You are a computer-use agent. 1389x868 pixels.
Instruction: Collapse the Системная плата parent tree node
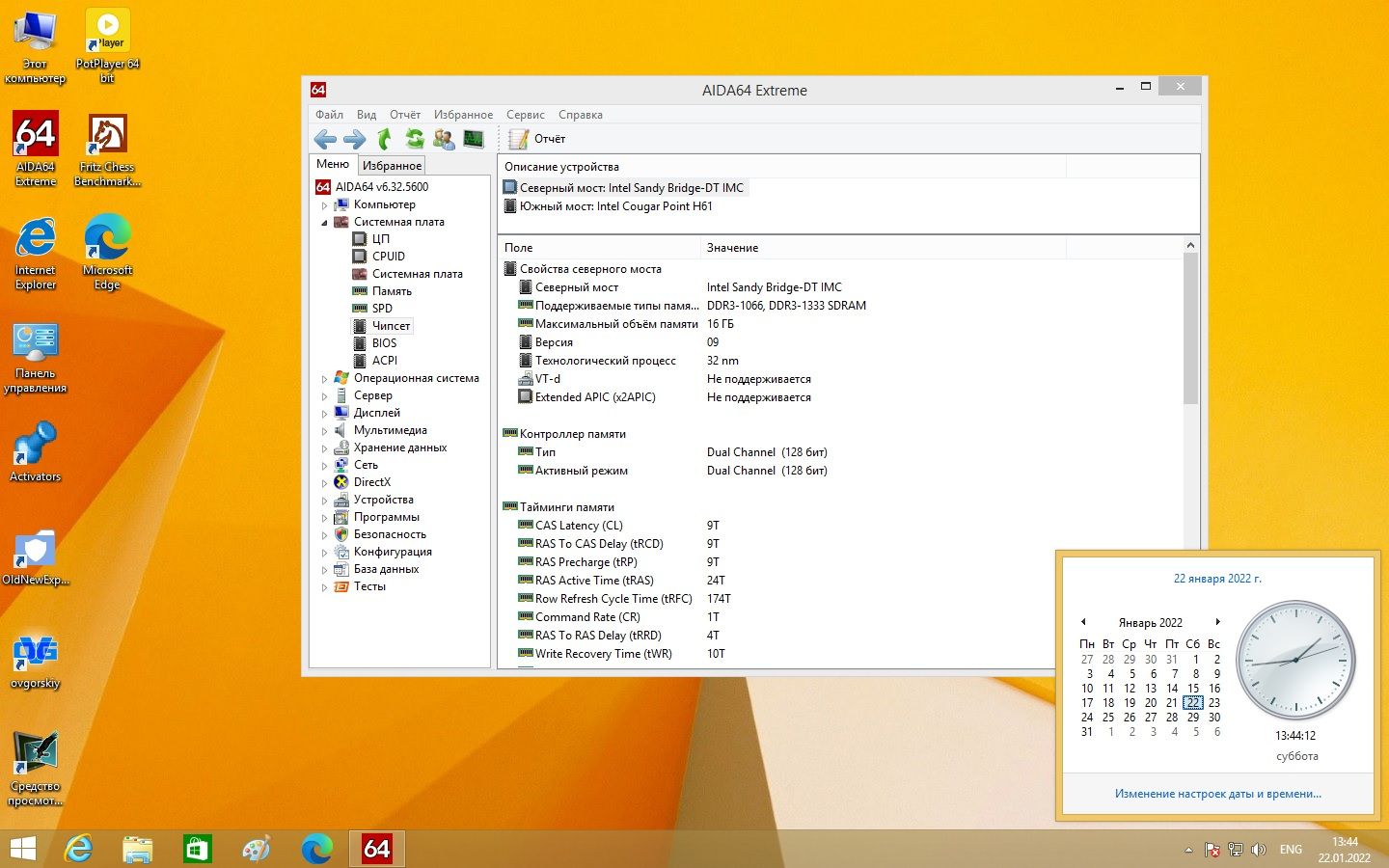point(325,223)
